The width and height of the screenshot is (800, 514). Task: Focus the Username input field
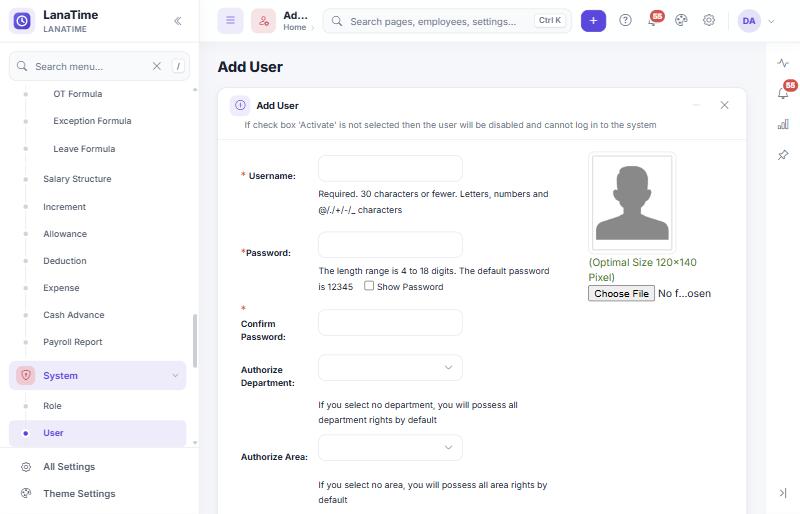tap(390, 168)
